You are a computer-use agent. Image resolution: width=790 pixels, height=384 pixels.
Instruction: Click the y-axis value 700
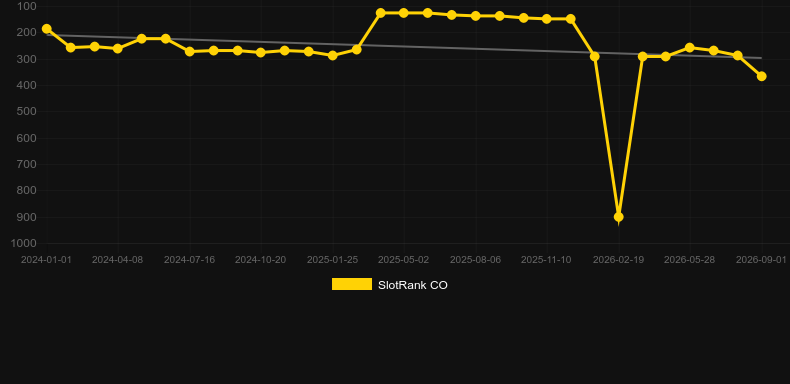[27, 164]
